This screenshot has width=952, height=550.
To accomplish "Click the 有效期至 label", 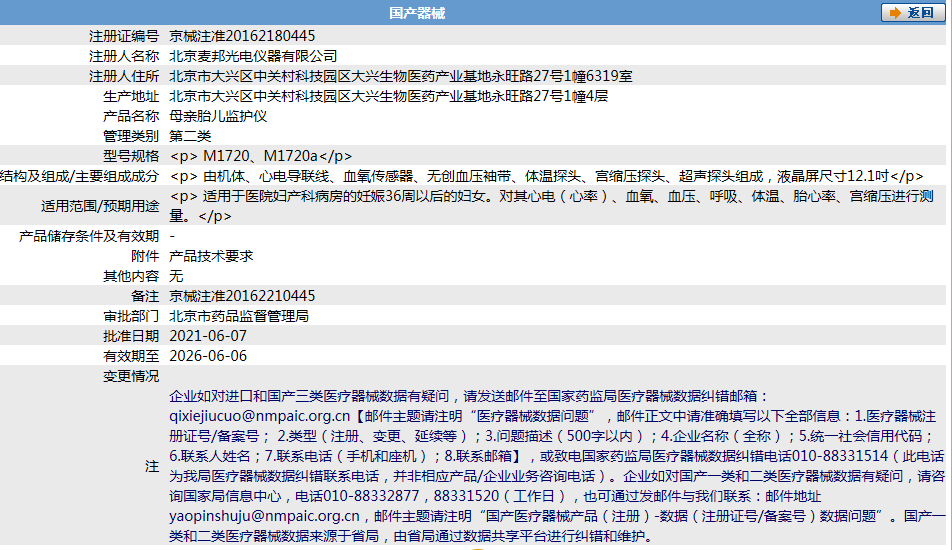I will tap(131, 356).
